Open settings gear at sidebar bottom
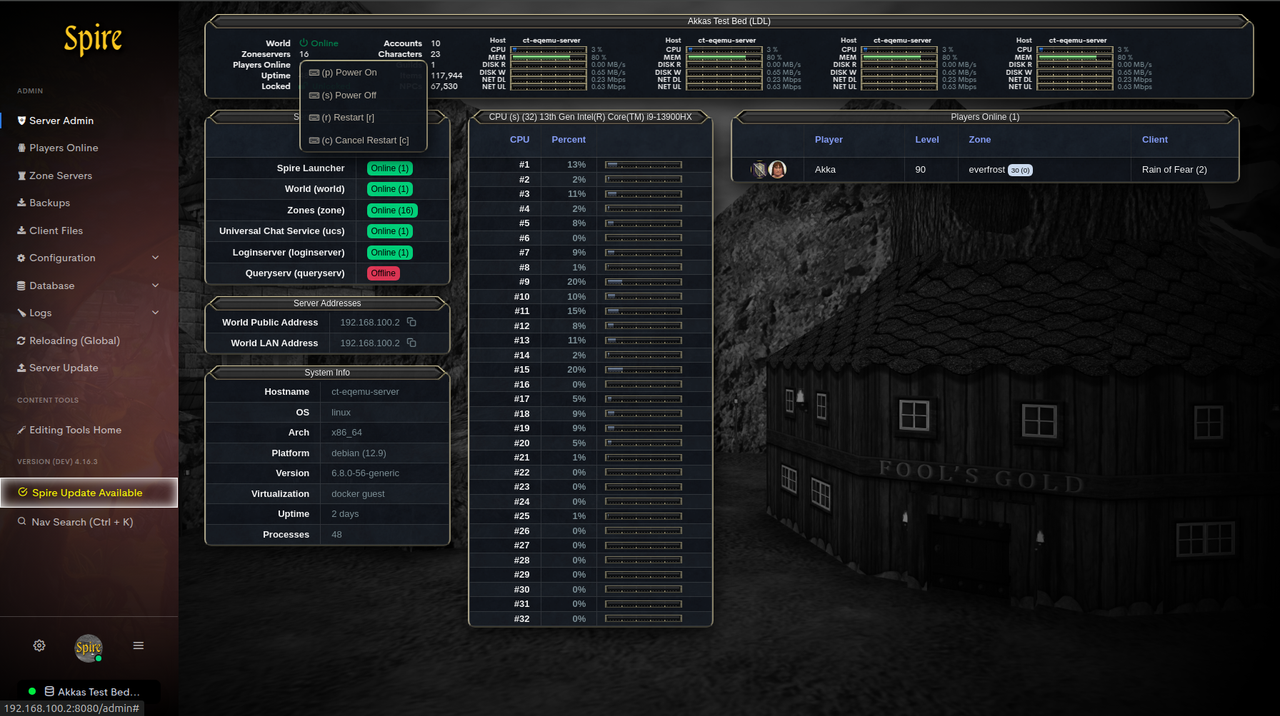This screenshot has height=716, width=1280. pyautogui.click(x=39, y=646)
